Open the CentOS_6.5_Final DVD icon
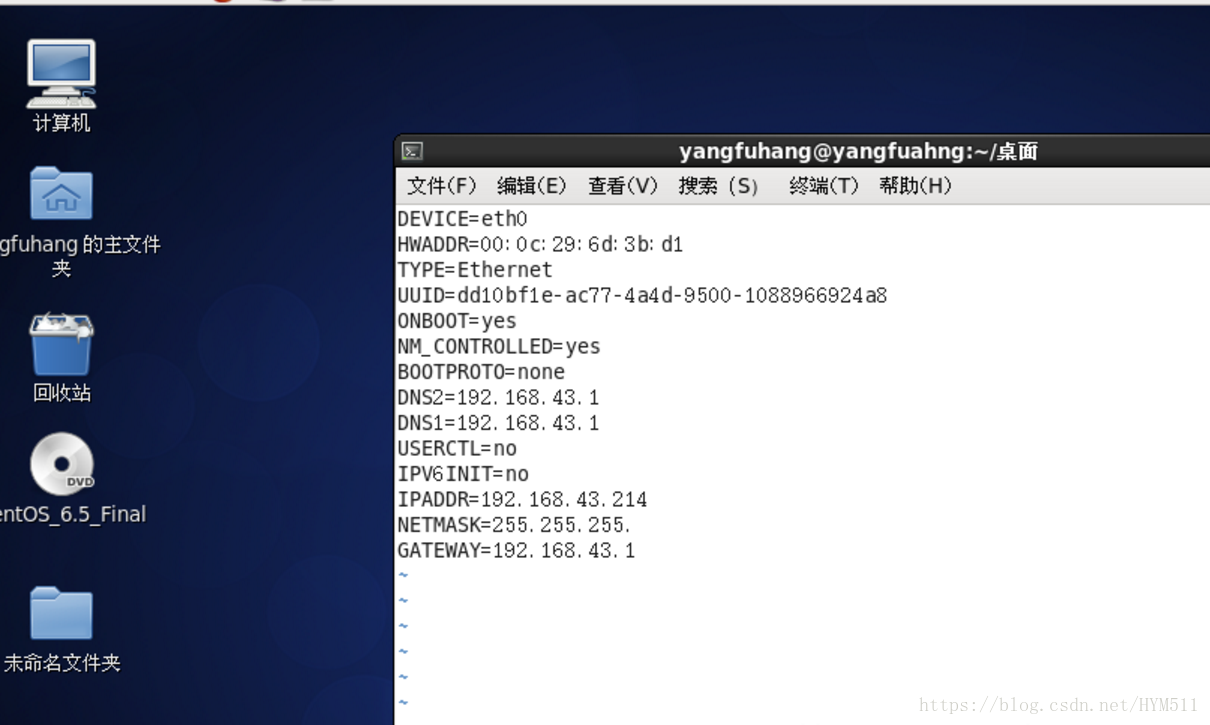Image resolution: width=1210 pixels, height=725 pixels. tap(61, 464)
